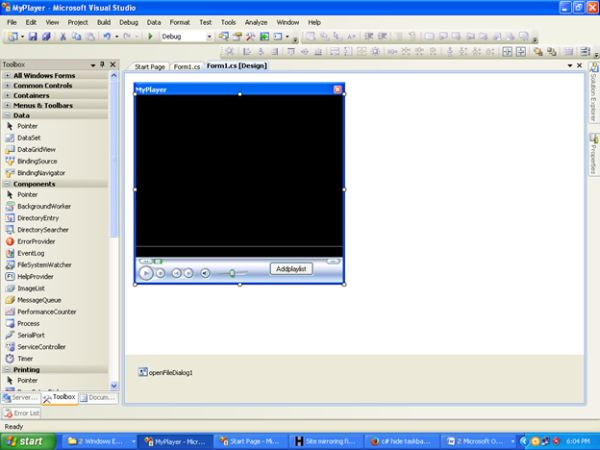
Task: Pin the Toolbox panel with the auto-hide pushpin
Action: (102, 64)
